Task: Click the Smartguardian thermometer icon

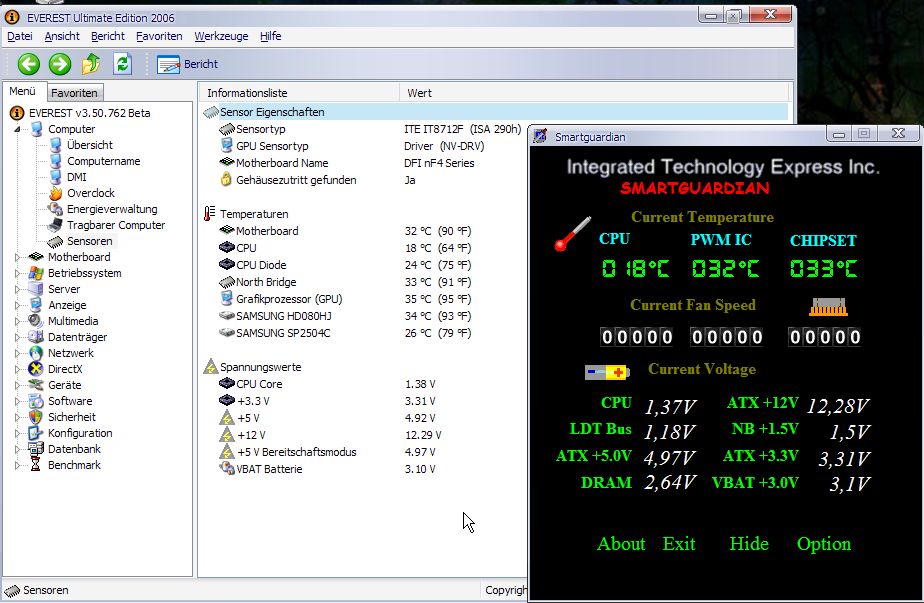Action: [x=572, y=234]
